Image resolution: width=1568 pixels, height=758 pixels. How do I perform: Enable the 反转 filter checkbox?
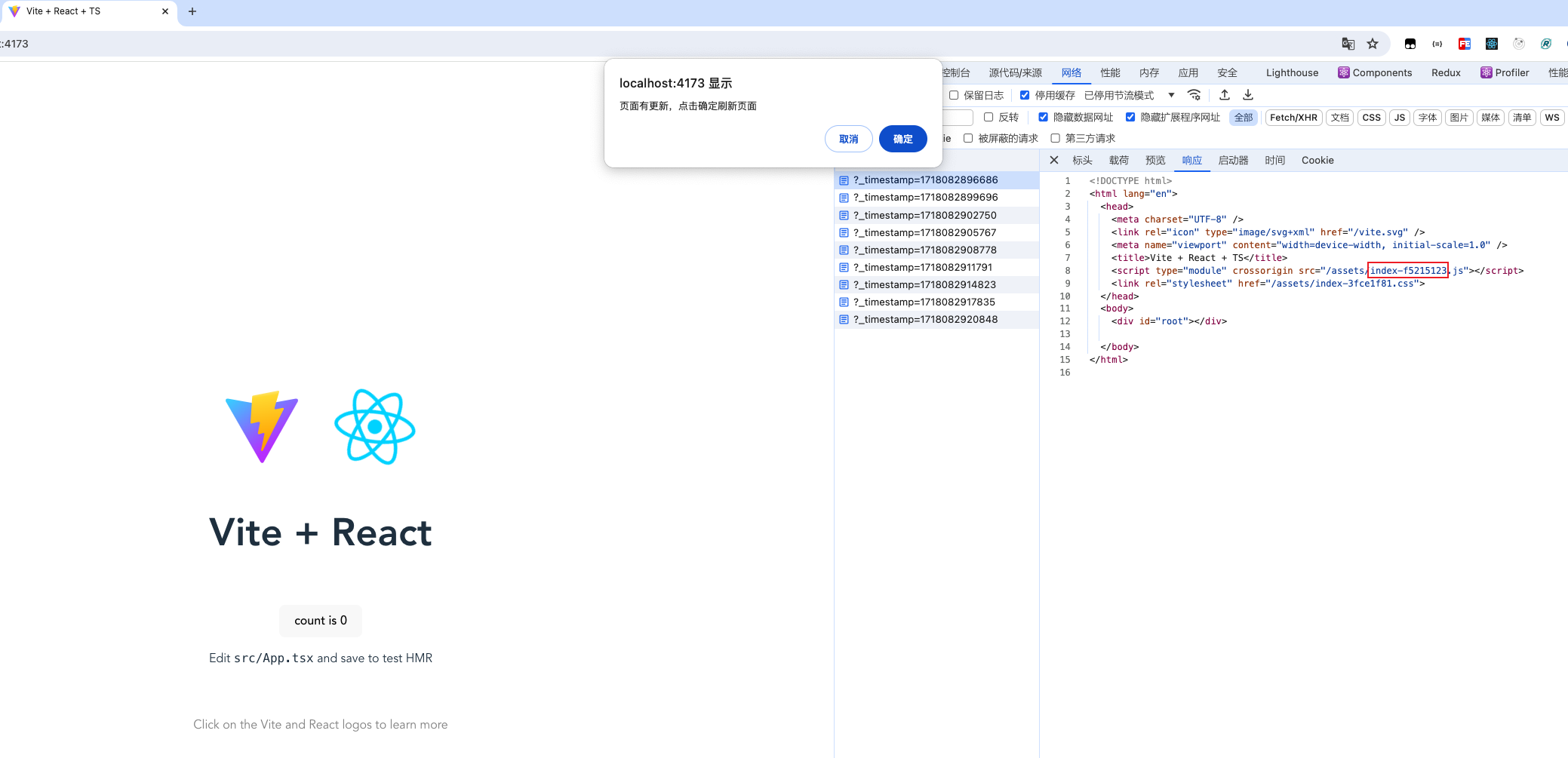click(988, 117)
